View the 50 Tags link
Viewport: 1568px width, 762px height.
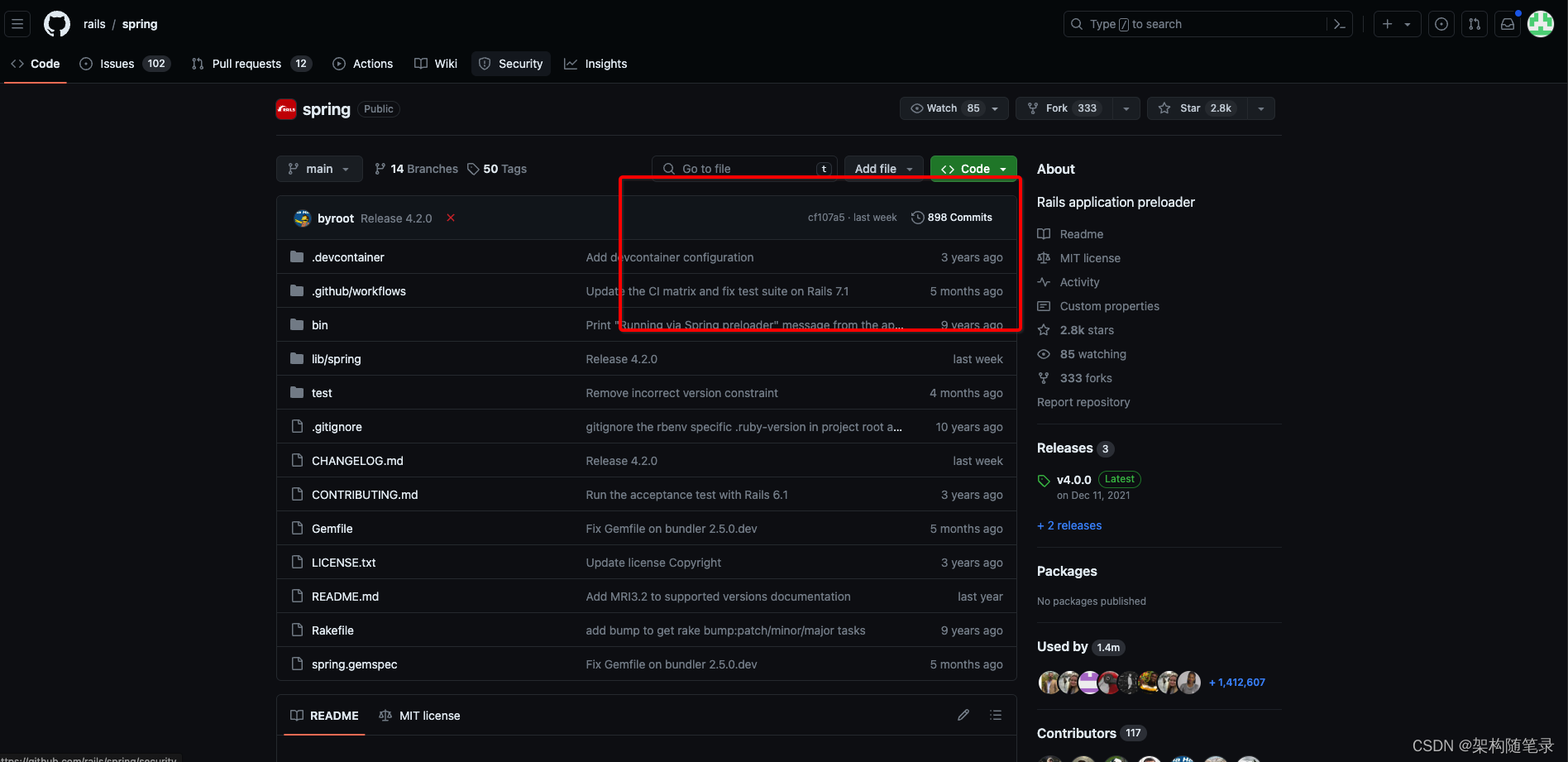click(x=497, y=169)
